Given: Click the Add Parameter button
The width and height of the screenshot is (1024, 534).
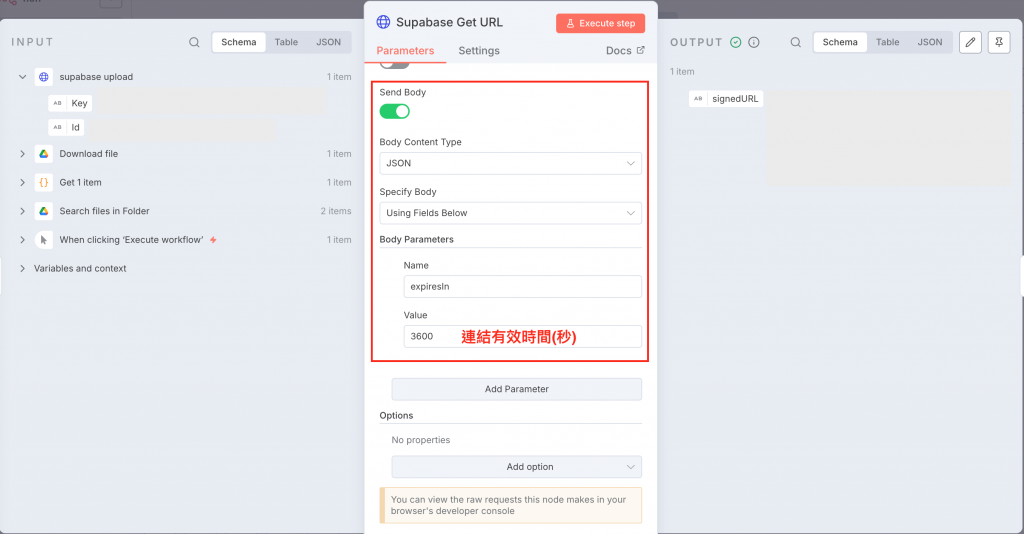Looking at the screenshot, I should 517,389.
